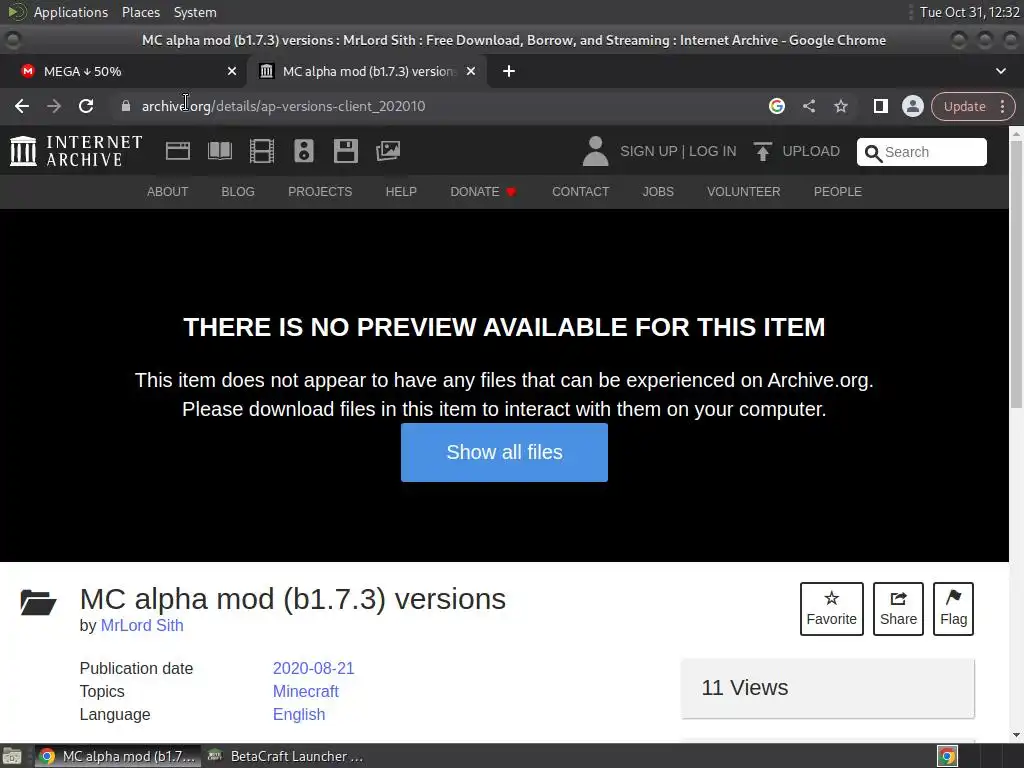This screenshot has height=768, width=1024.
Task: Click the Favorite button
Action: point(831,609)
